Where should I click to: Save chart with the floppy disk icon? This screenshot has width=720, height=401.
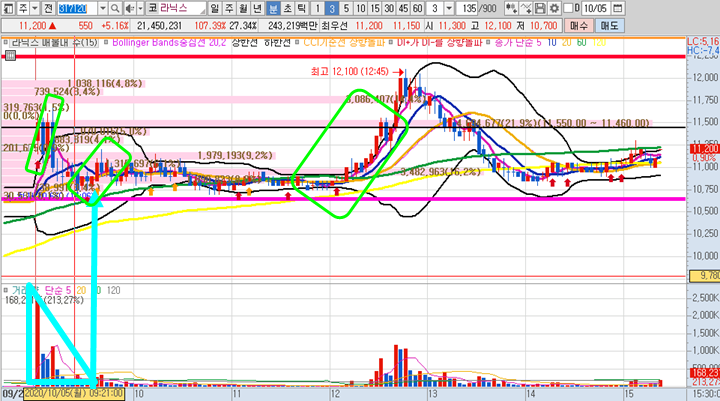(540, 8)
